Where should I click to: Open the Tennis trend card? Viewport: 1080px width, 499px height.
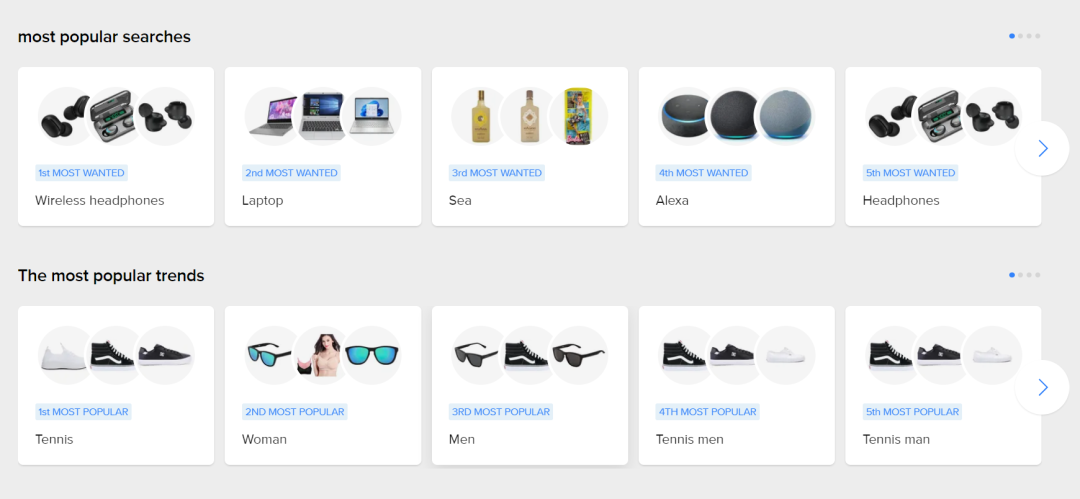(116, 385)
